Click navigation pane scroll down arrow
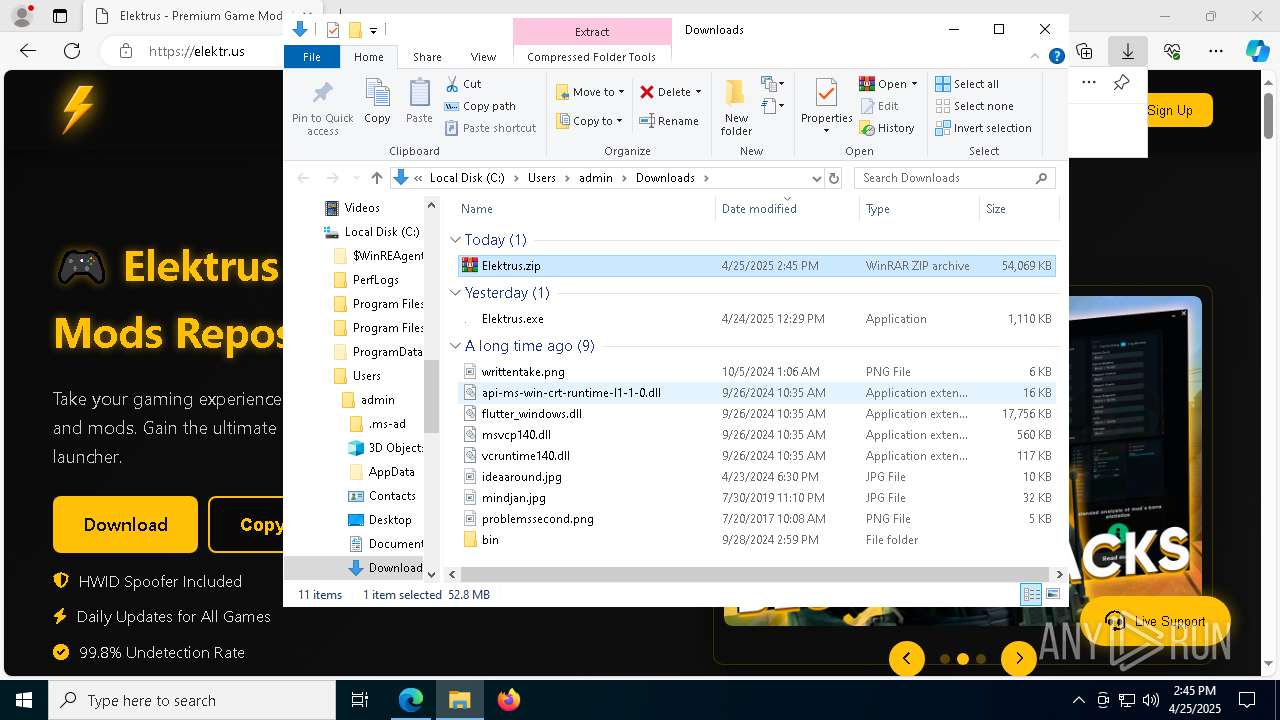 click(x=432, y=574)
